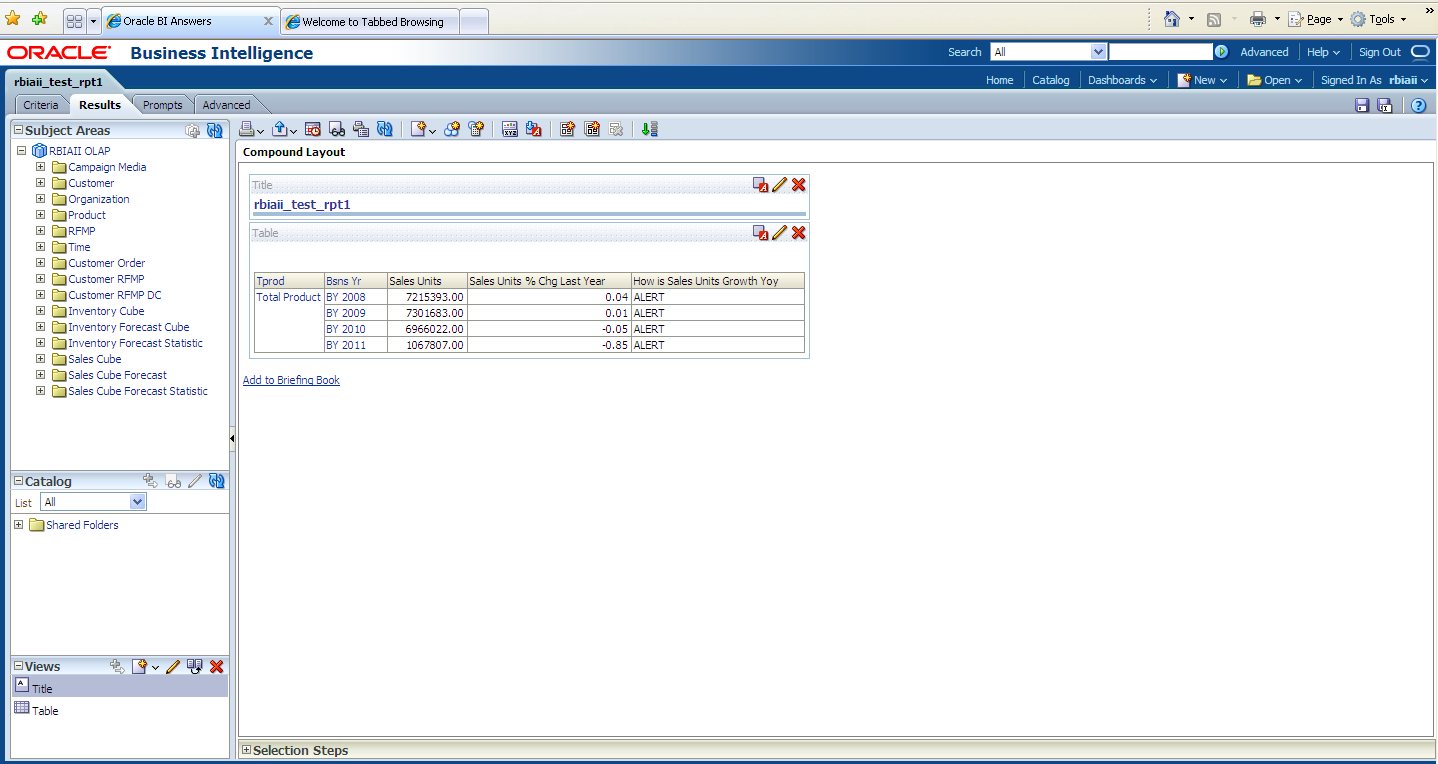
Task: Click the Print analysis toolbar icon
Action: (246, 129)
